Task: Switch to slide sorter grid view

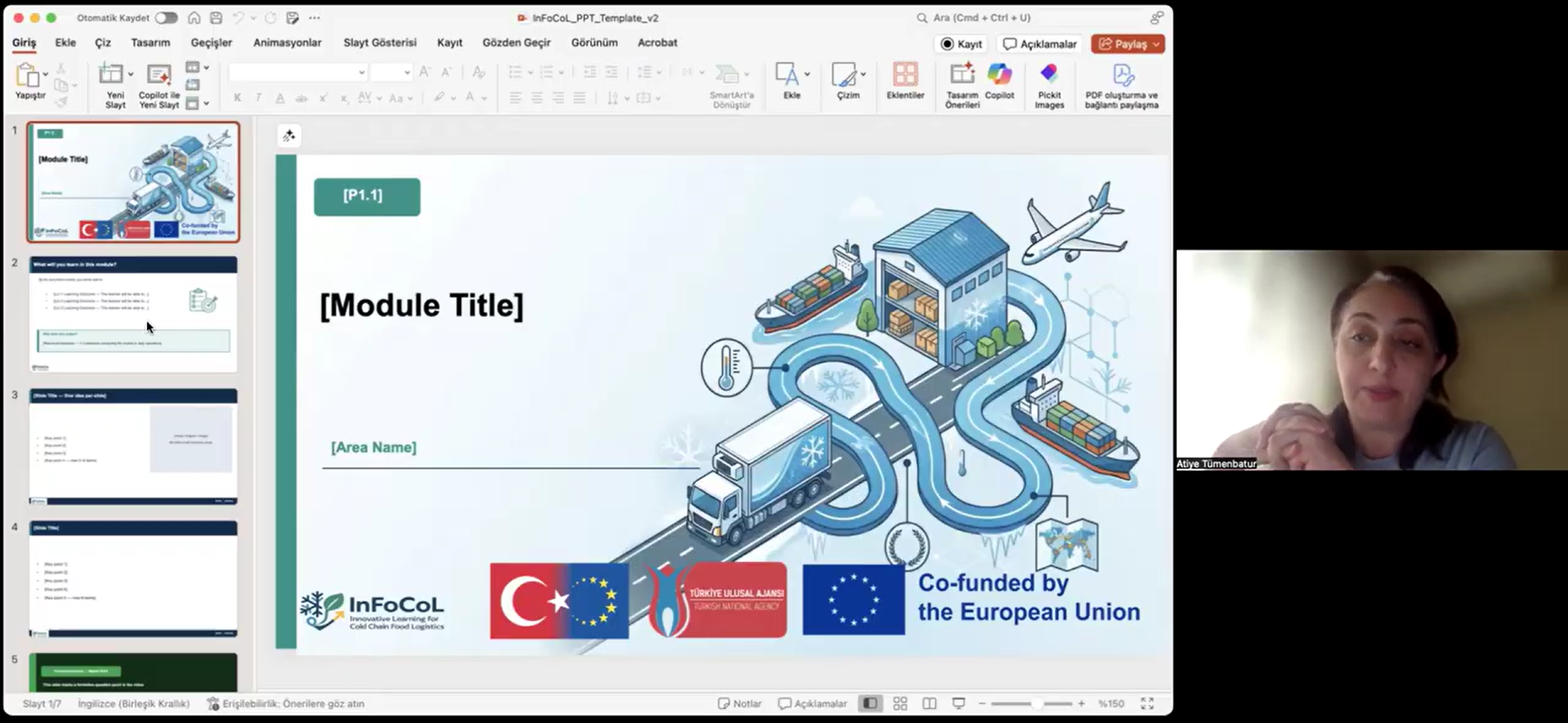Action: [900, 703]
